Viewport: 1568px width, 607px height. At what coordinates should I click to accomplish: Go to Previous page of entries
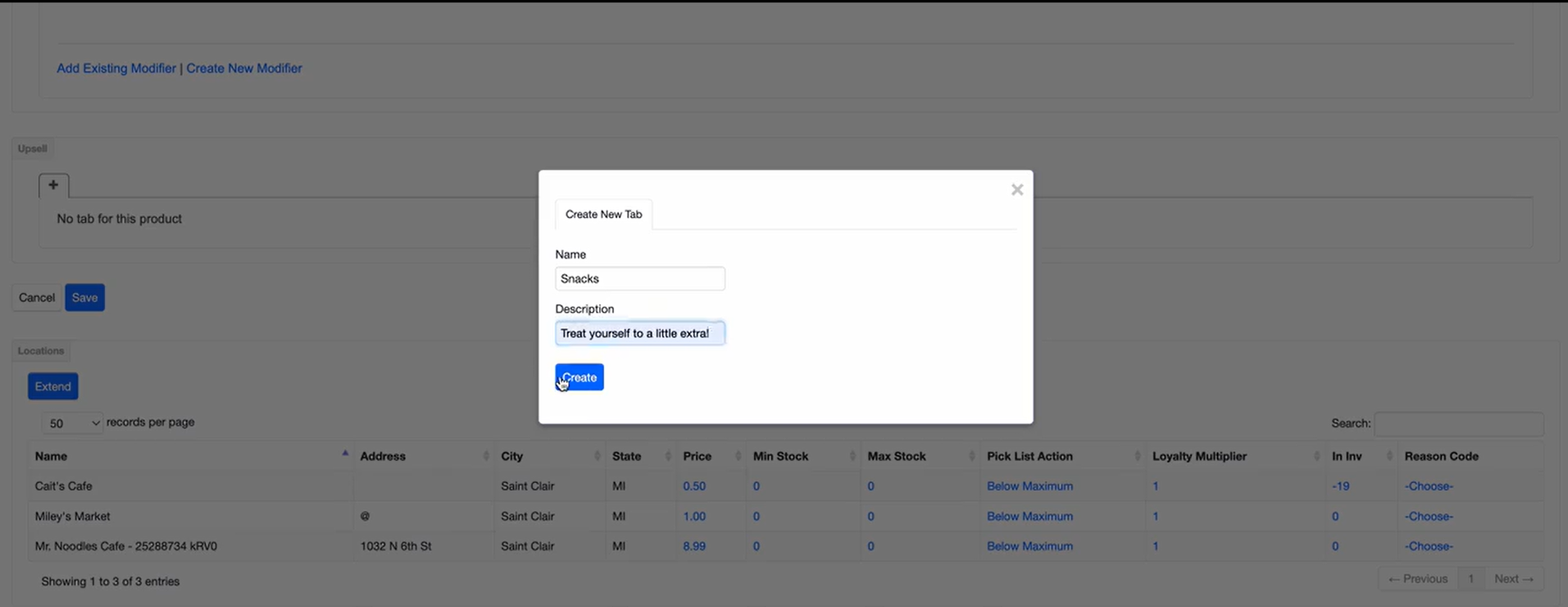(x=1418, y=579)
